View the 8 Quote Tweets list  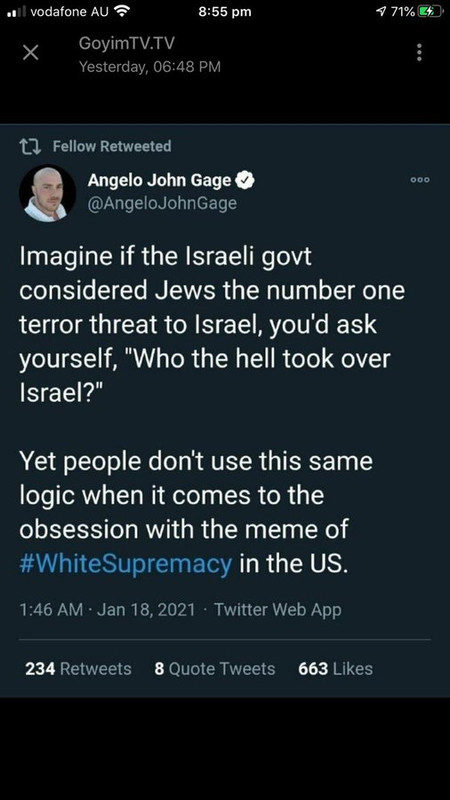click(x=215, y=668)
